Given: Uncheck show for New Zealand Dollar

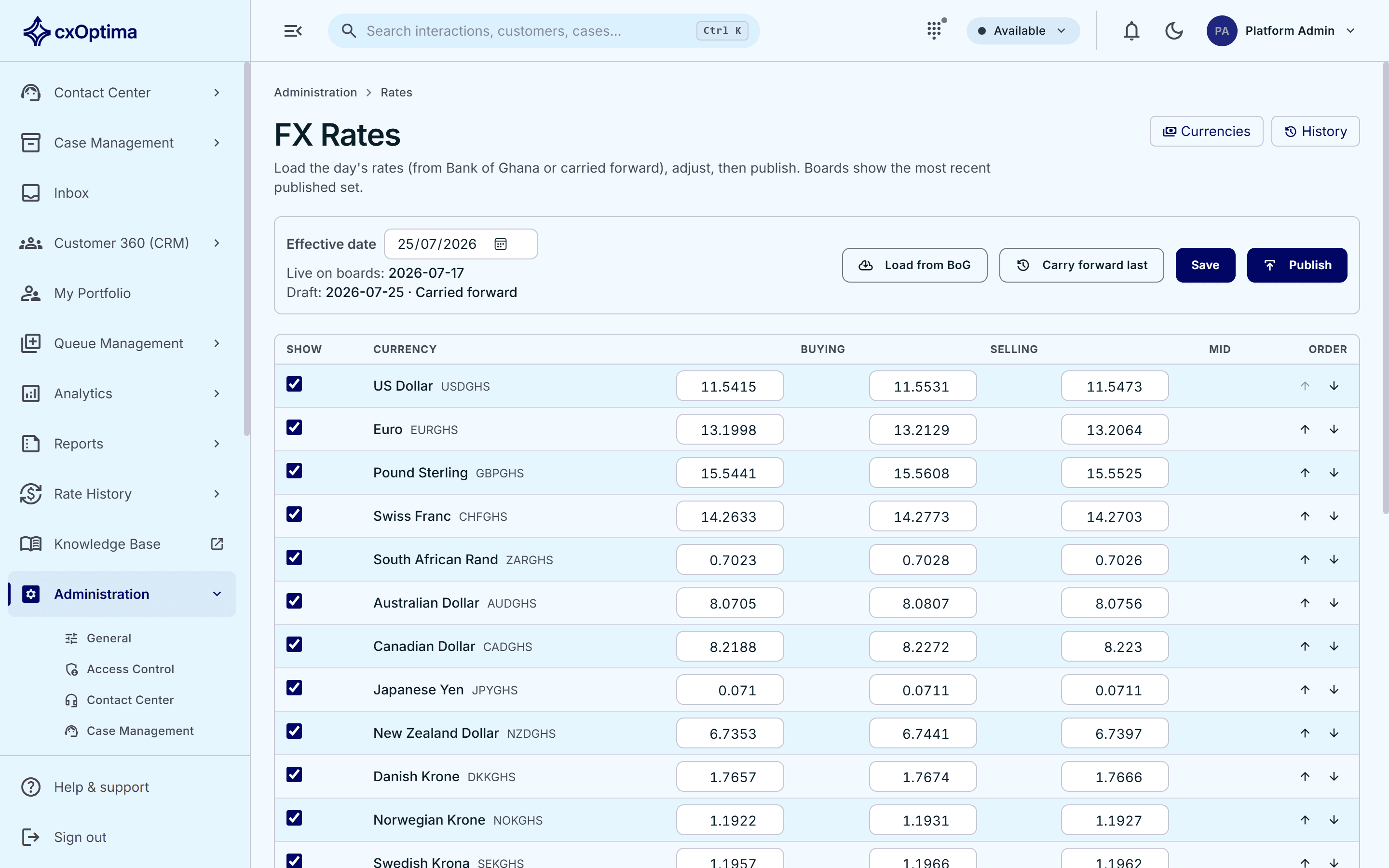Looking at the screenshot, I should click(x=294, y=731).
